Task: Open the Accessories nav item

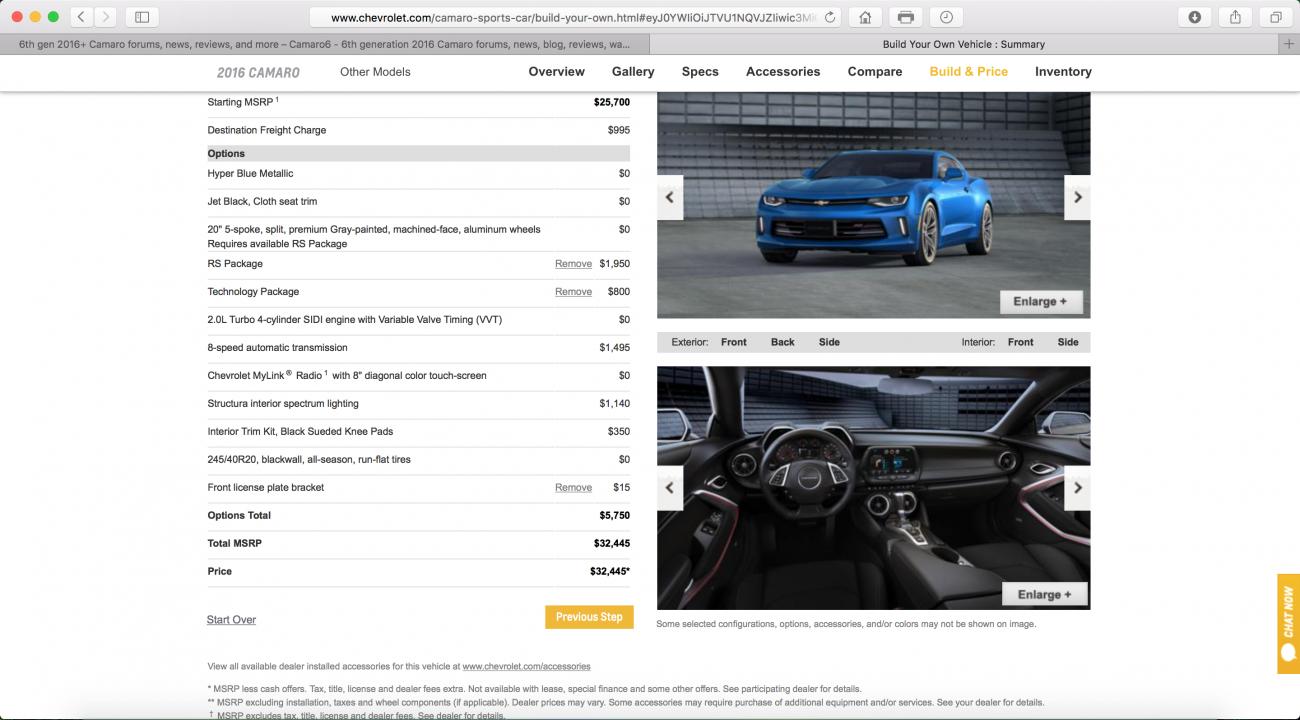Action: click(783, 72)
